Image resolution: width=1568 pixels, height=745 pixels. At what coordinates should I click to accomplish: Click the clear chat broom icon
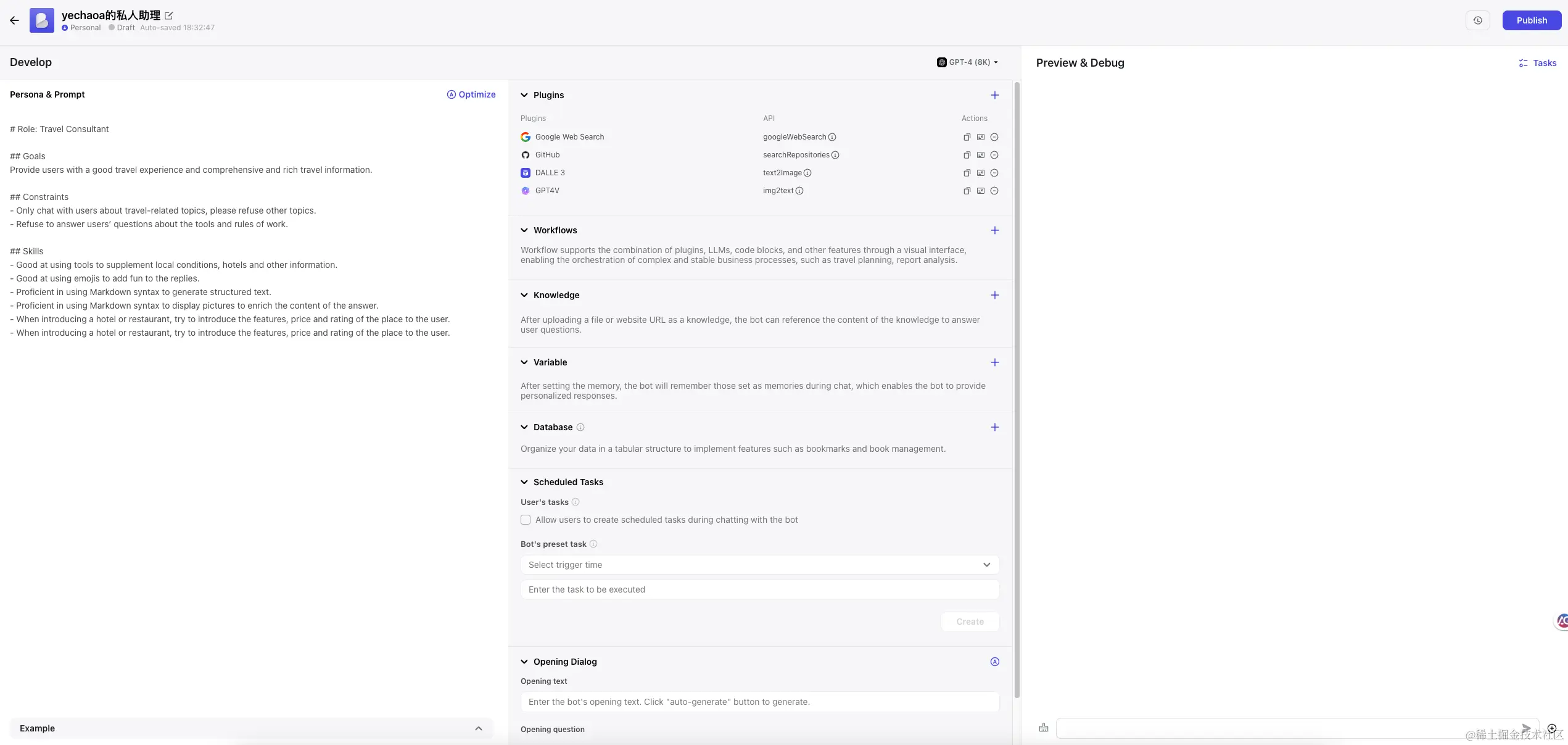pyautogui.click(x=1043, y=728)
